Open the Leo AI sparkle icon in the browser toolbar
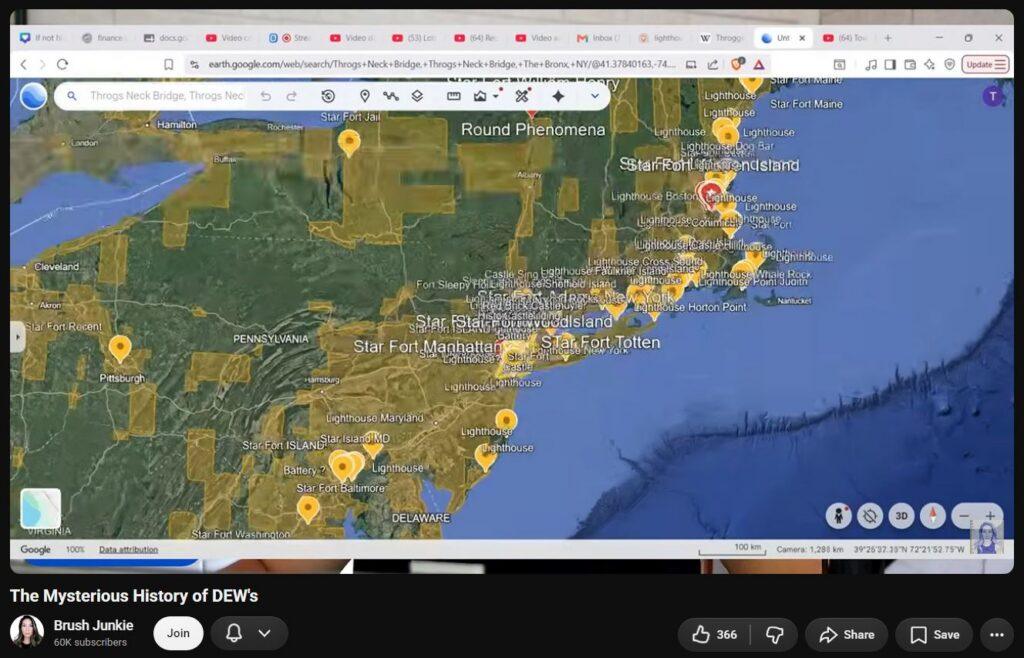The image size is (1024, 658). (929, 65)
